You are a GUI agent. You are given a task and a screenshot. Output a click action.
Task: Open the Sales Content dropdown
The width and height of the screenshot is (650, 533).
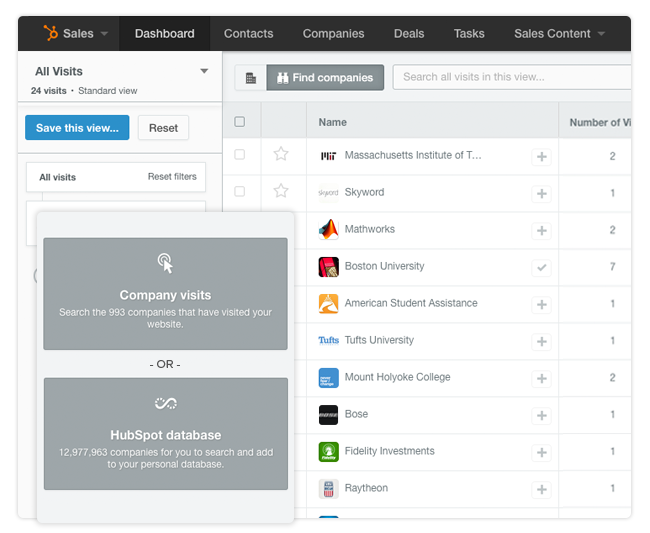(x=559, y=34)
